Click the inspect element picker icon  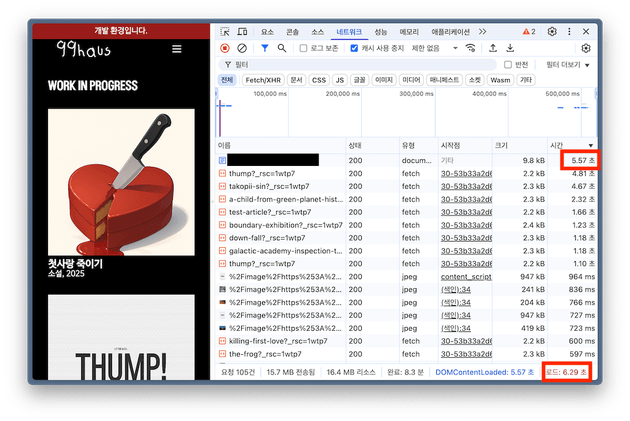224,32
